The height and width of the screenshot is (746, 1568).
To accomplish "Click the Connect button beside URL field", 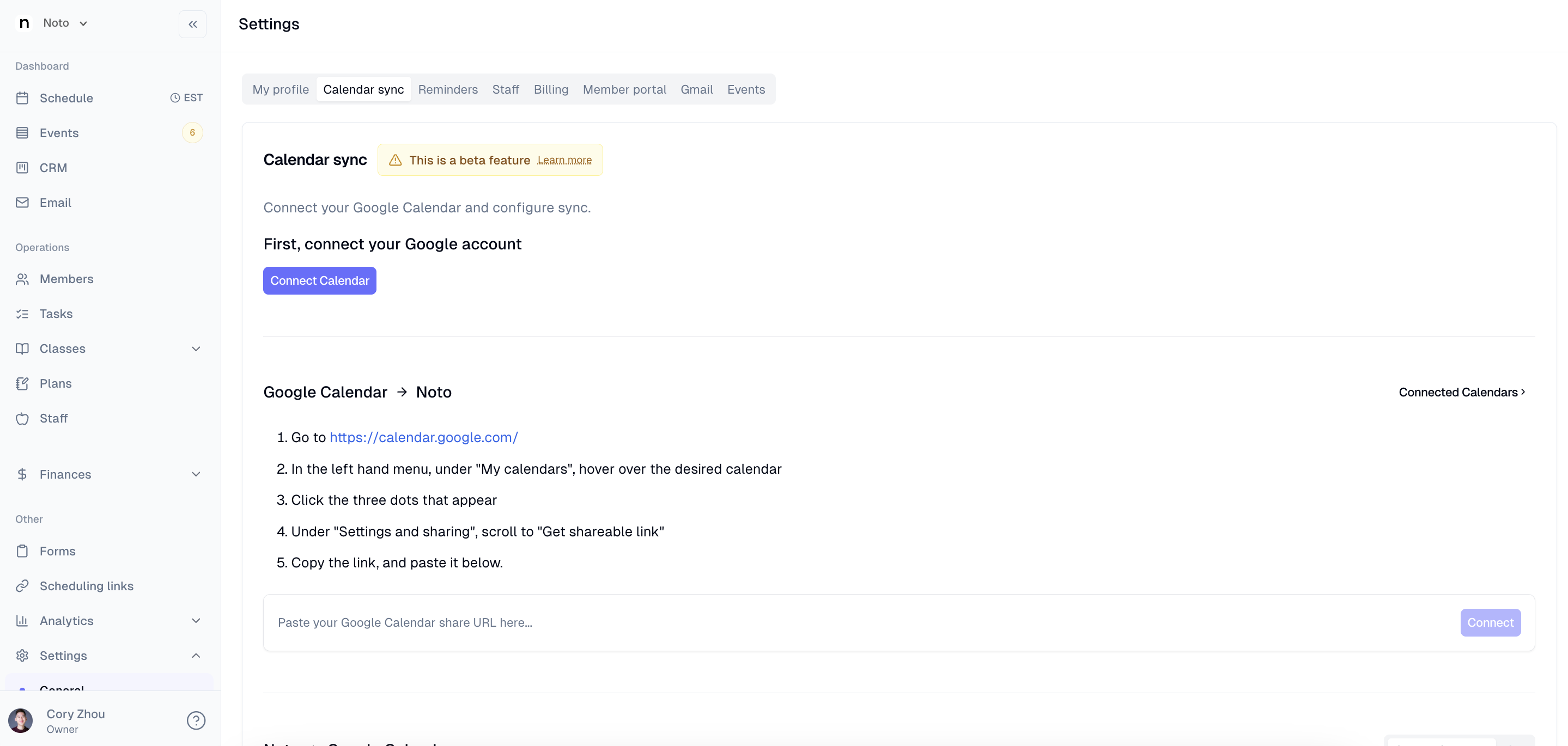I will click(1491, 622).
